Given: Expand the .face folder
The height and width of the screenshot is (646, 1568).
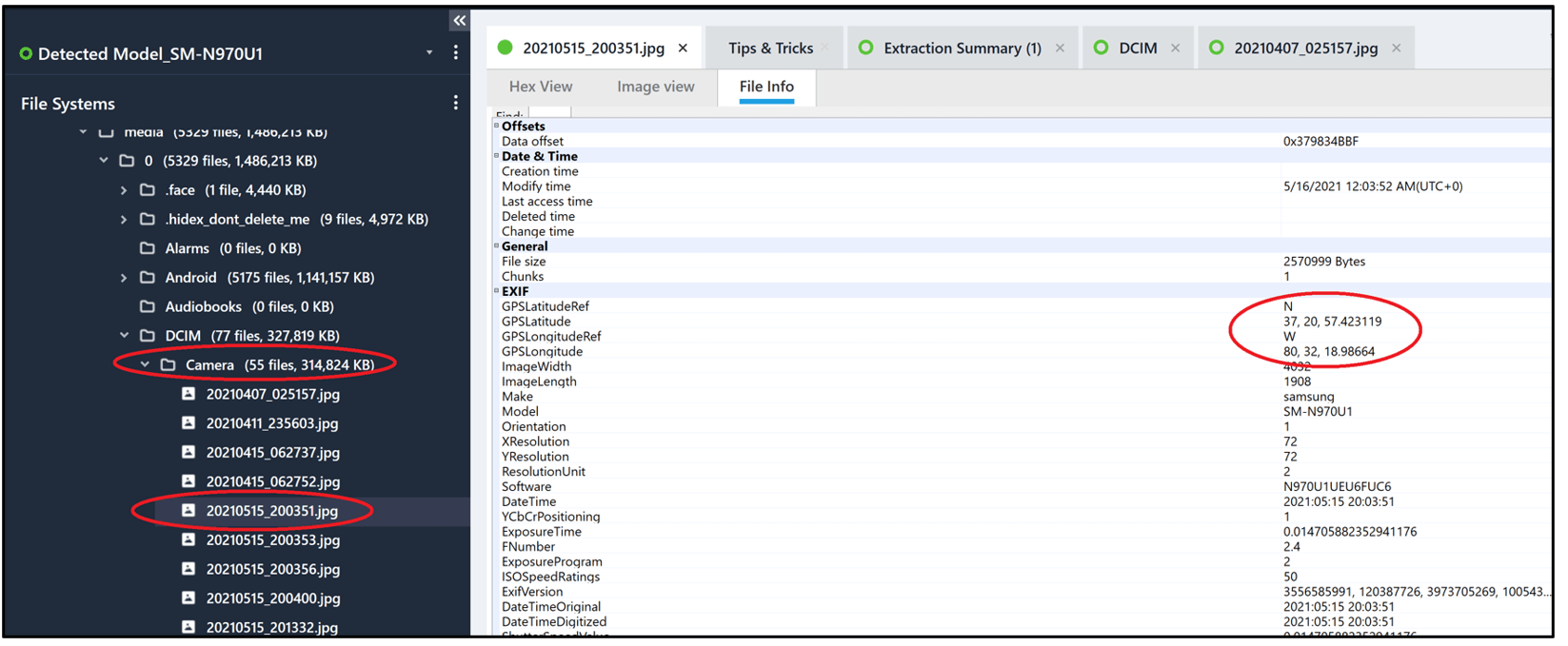Looking at the screenshot, I should [124, 190].
